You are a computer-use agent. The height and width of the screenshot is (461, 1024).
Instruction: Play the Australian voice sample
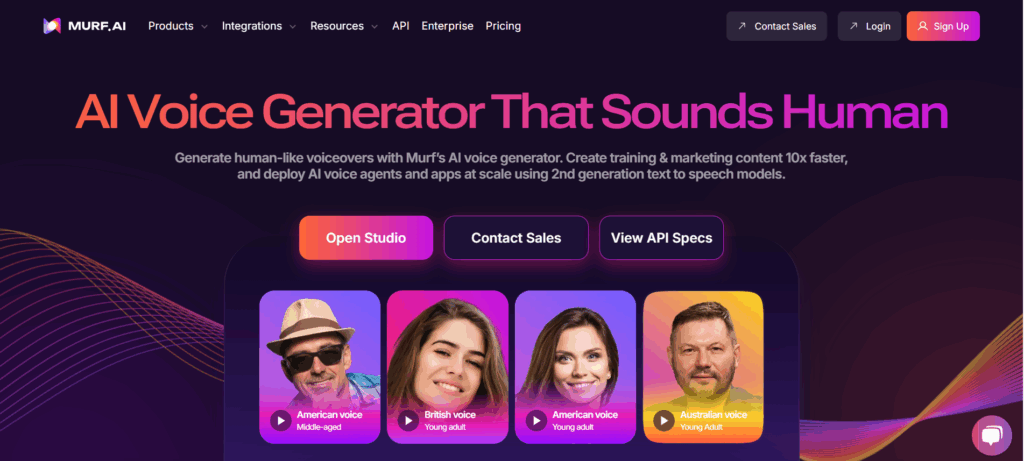pos(664,420)
